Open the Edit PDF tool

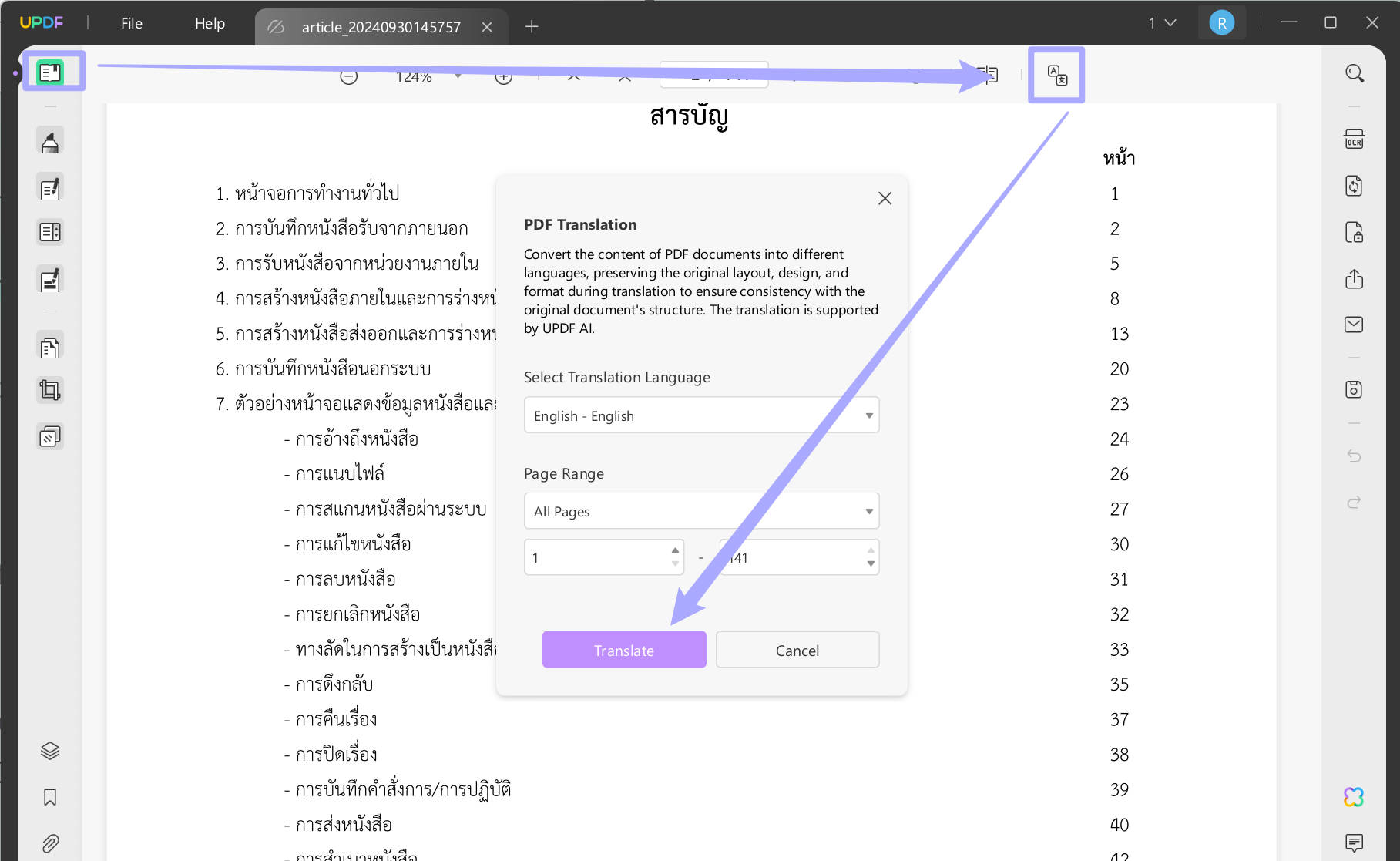tap(50, 187)
